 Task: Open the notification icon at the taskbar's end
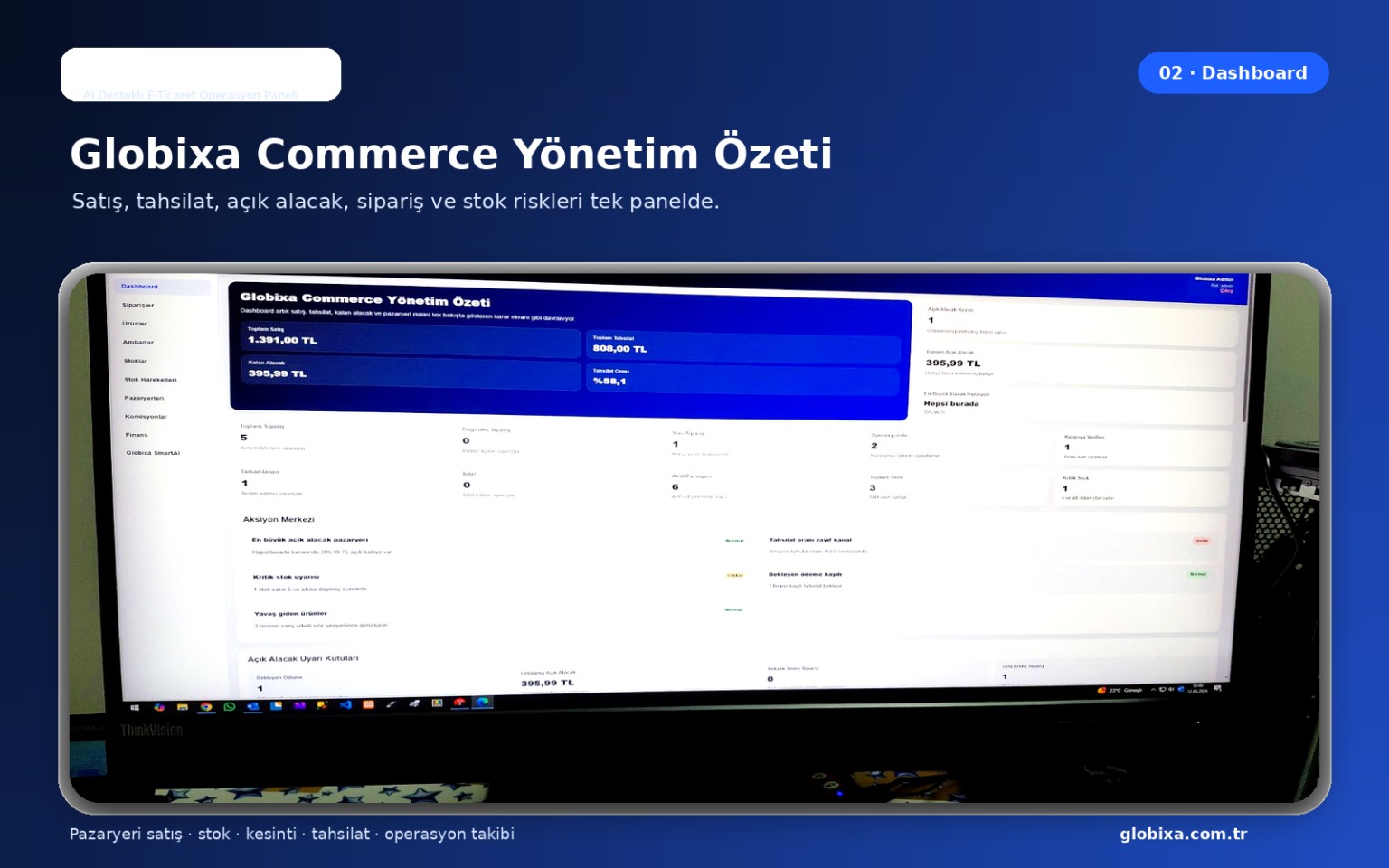1218,688
